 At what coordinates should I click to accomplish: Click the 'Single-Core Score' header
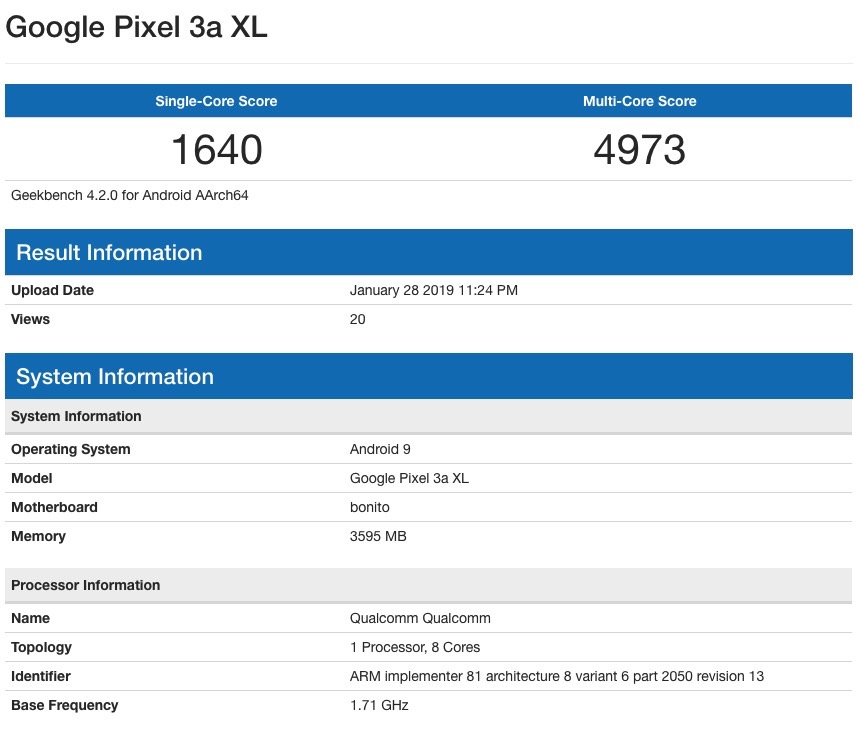(216, 101)
